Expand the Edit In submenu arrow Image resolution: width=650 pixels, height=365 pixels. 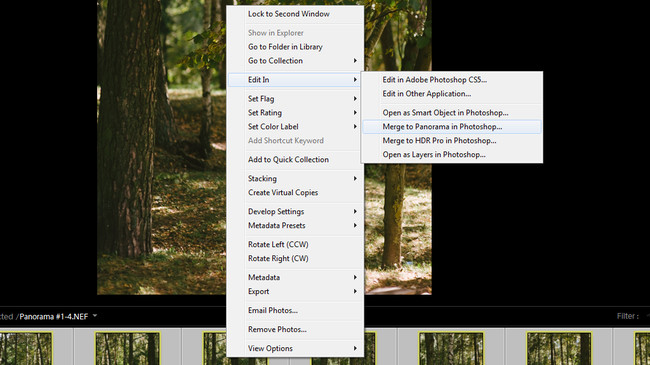[355, 80]
